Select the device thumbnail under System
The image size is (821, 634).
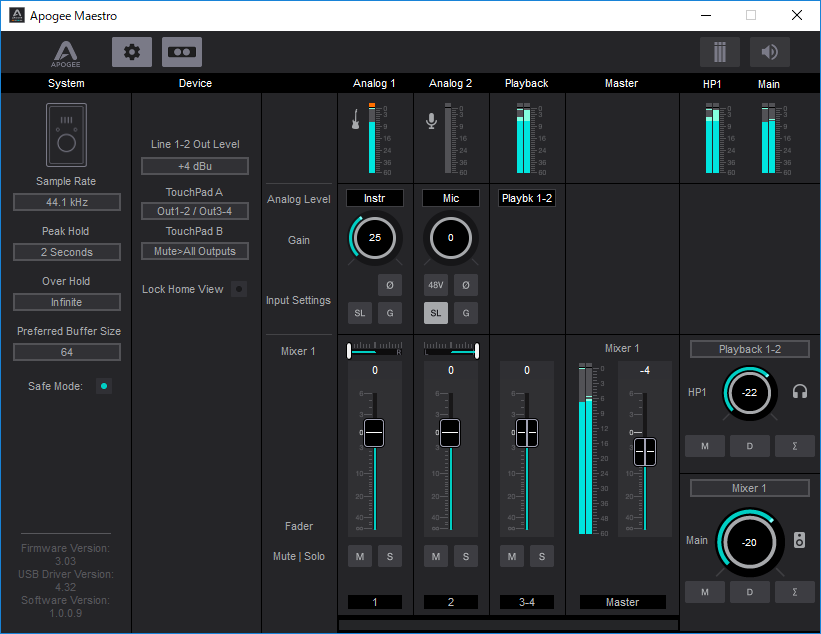(66, 135)
